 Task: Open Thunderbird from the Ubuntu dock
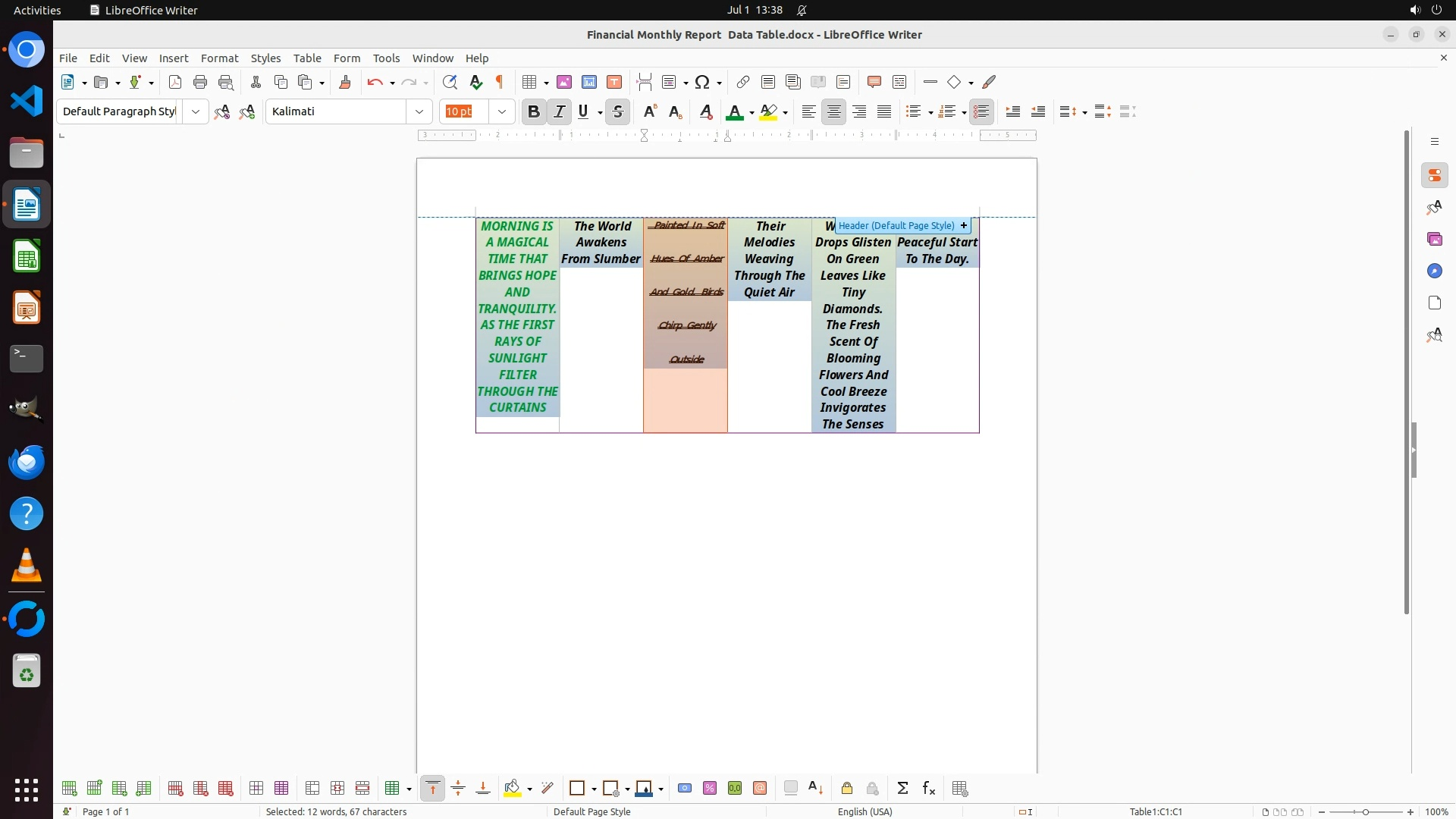(27, 462)
